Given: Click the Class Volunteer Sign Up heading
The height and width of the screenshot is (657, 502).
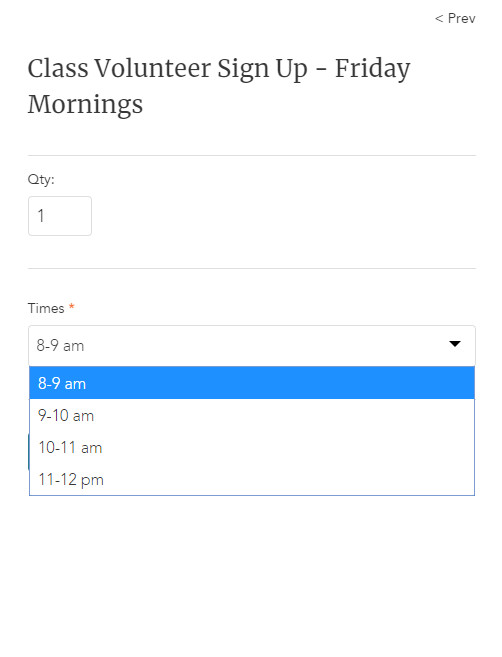Looking at the screenshot, I should coord(219,86).
